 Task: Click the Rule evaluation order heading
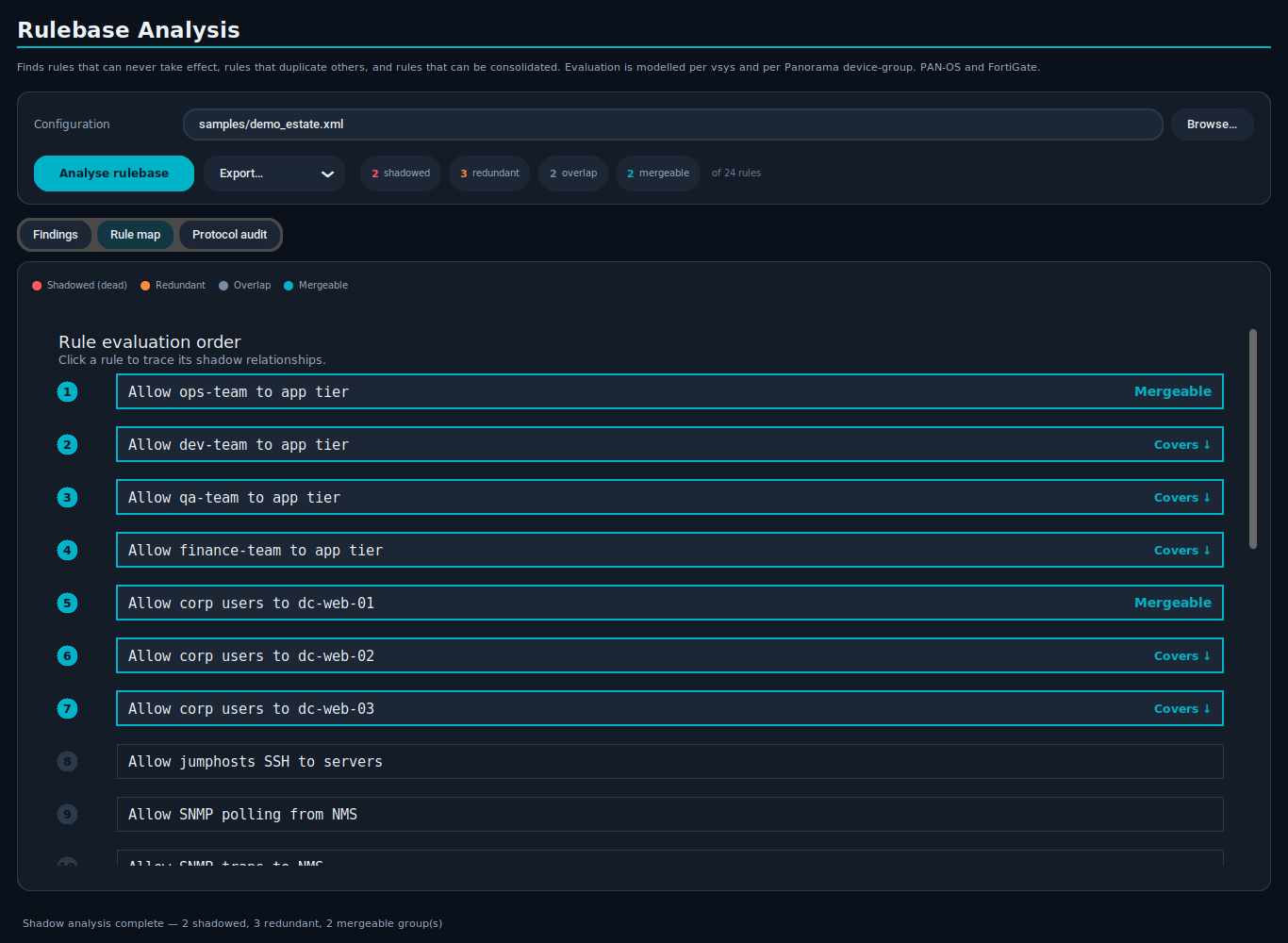(150, 342)
